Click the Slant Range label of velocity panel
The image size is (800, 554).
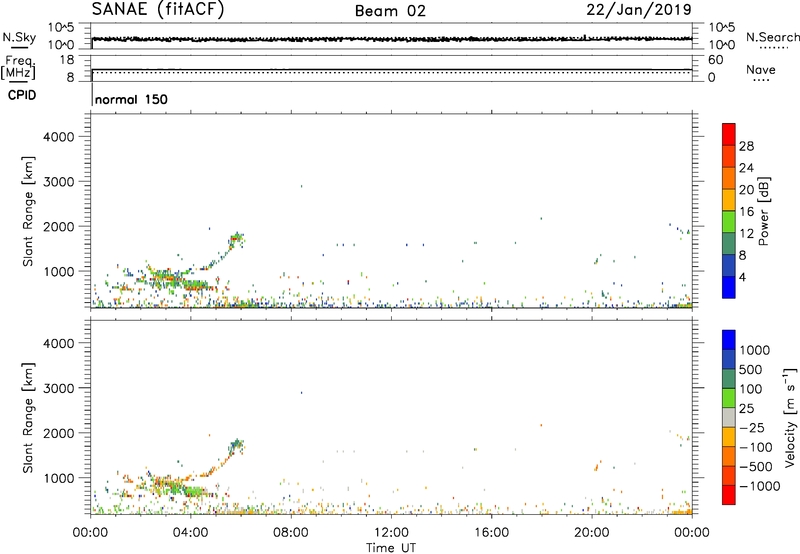click(28, 418)
